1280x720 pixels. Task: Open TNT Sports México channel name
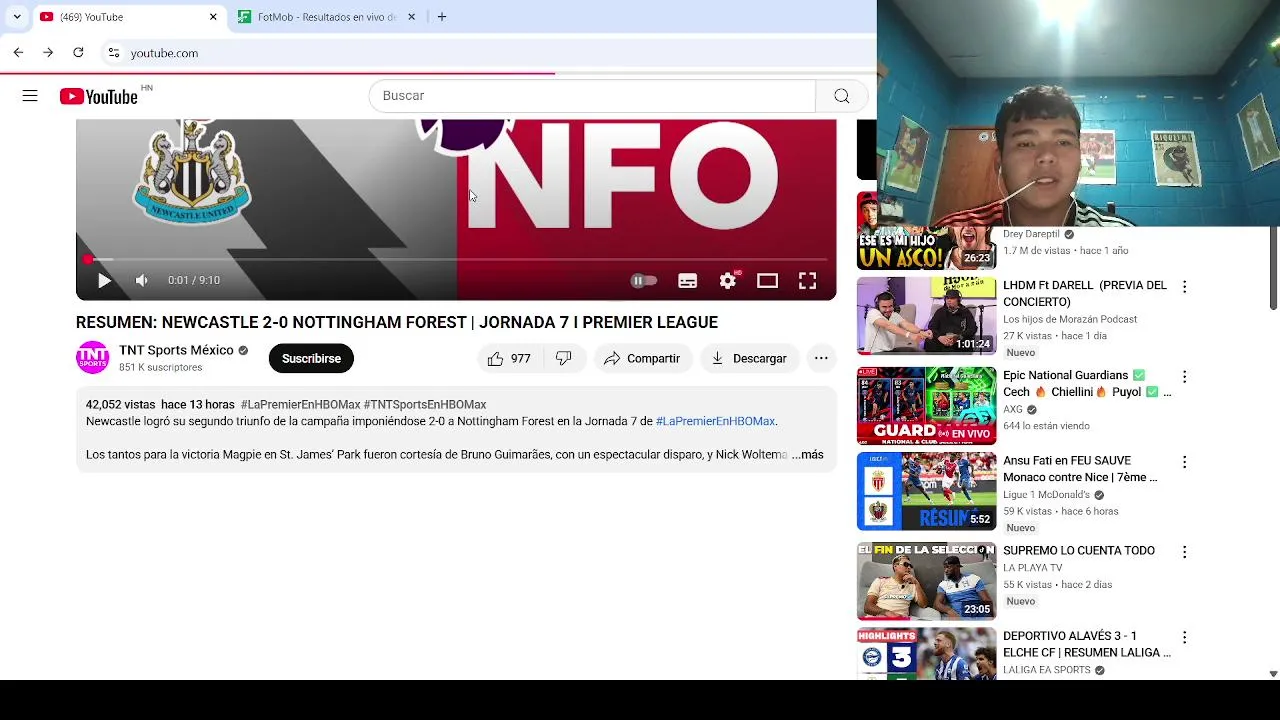[x=176, y=350]
